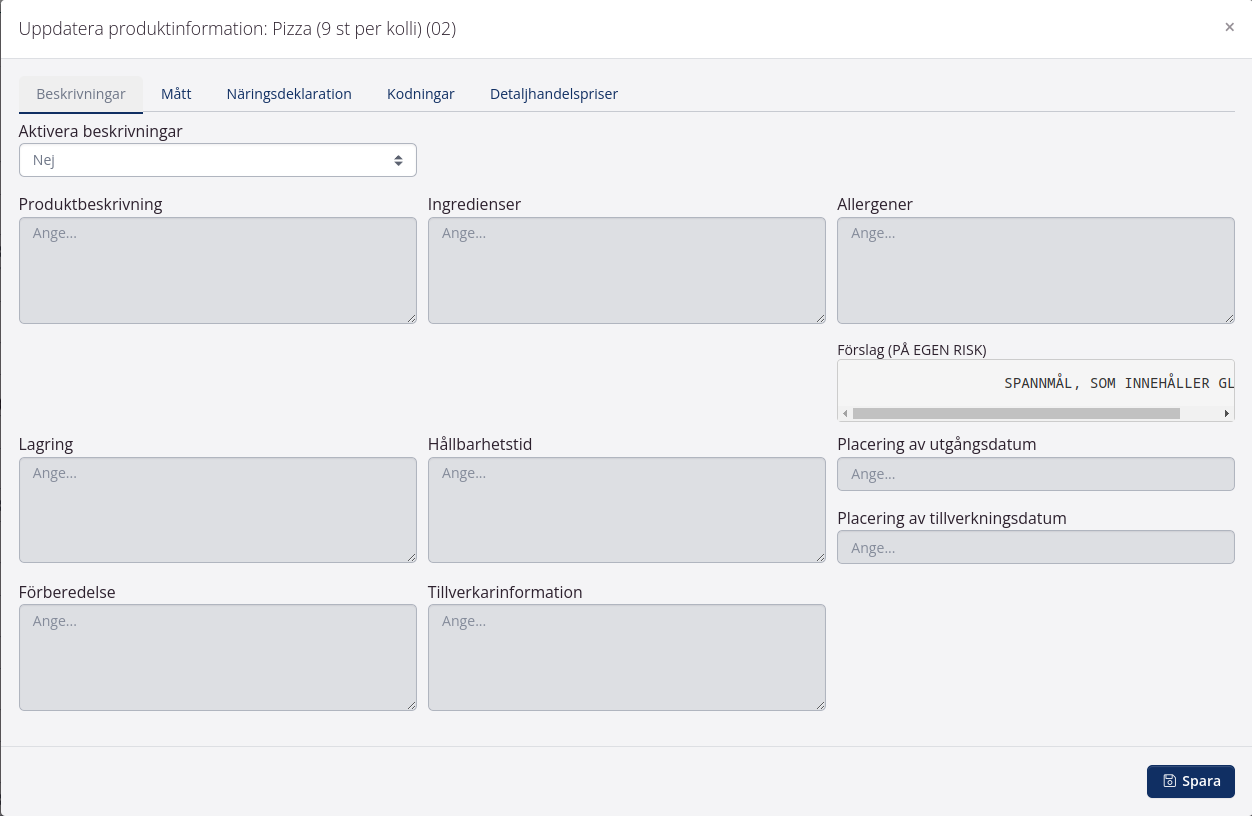Open the Aktivera beskrivningar dropdown
This screenshot has width=1252, height=816.
pos(217,160)
